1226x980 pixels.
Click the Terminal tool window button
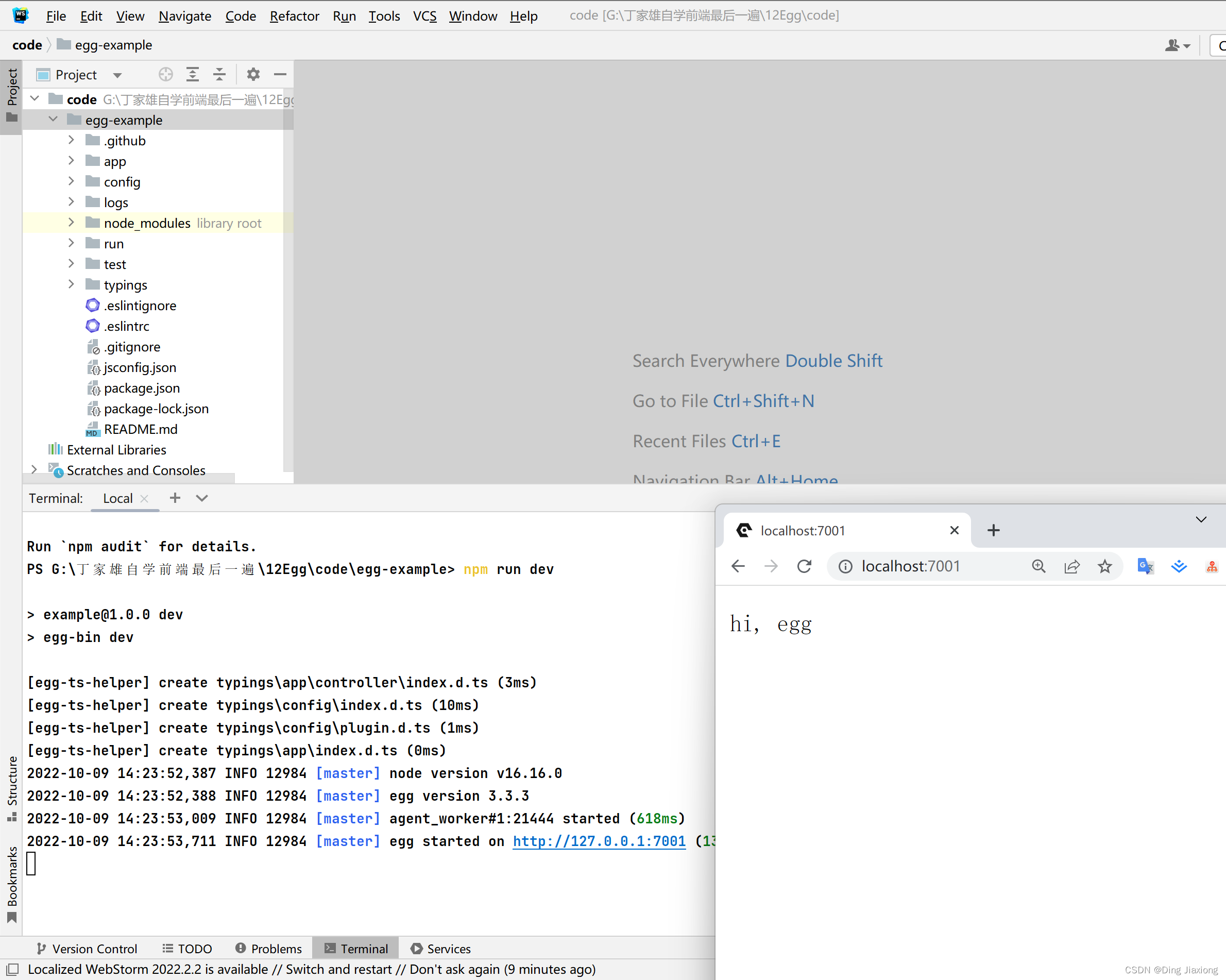coord(356,948)
